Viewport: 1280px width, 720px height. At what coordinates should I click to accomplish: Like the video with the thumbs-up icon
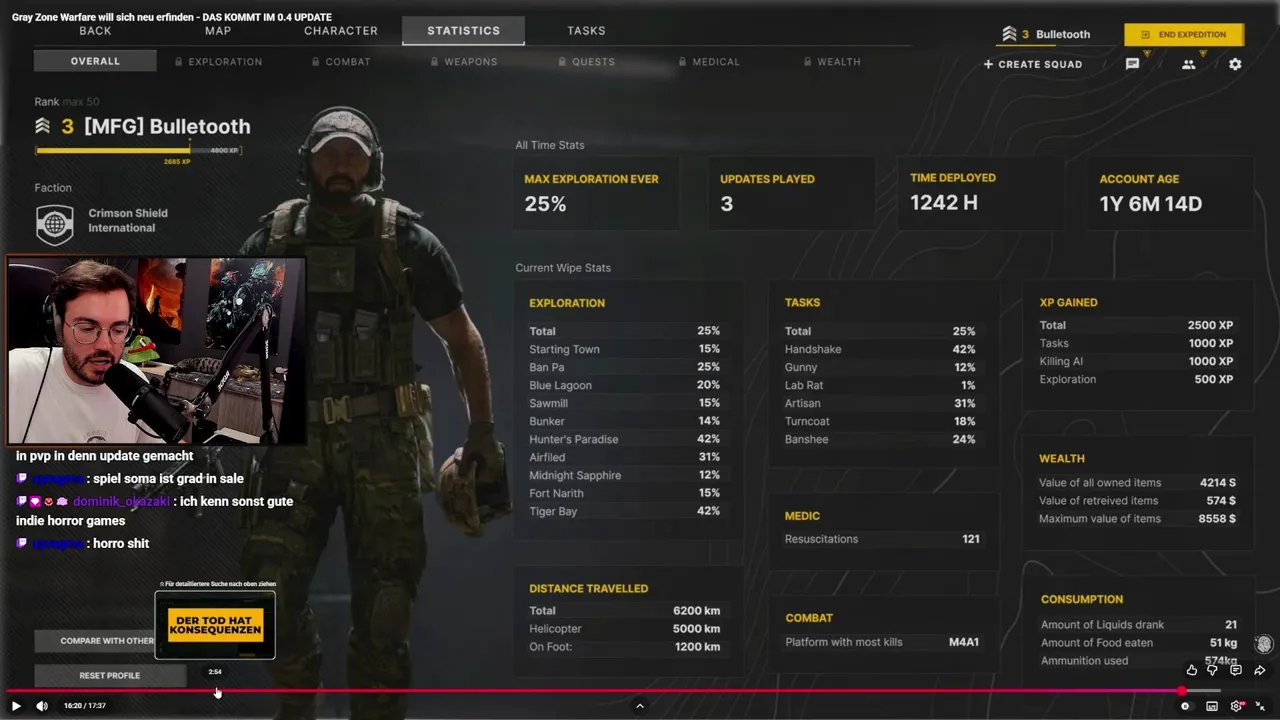point(1192,670)
